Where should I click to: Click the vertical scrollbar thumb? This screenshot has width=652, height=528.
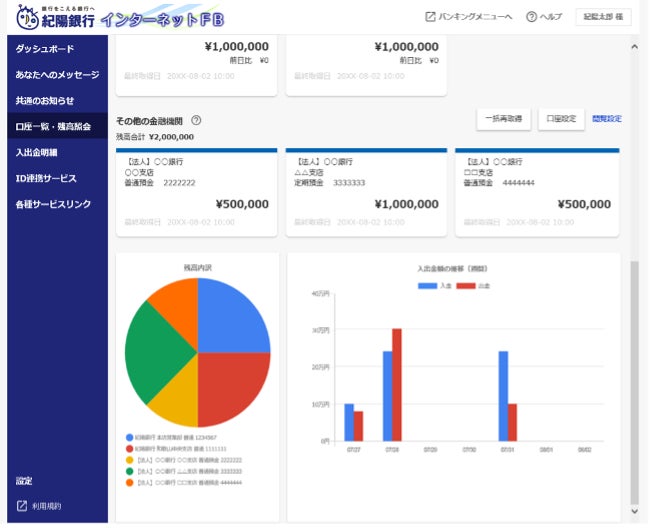click(x=634, y=382)
